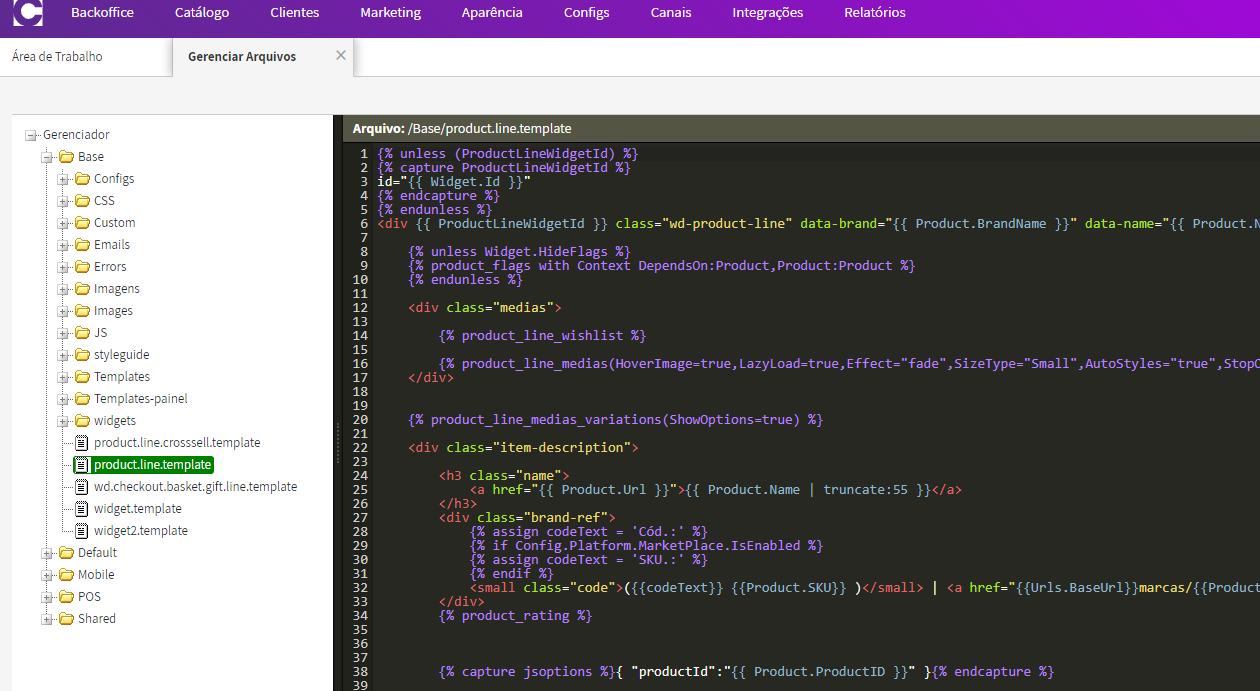This screenshot has width=1260, height=691.
Task: Open the Aparência menu
Action: click(x=492, y=13)
